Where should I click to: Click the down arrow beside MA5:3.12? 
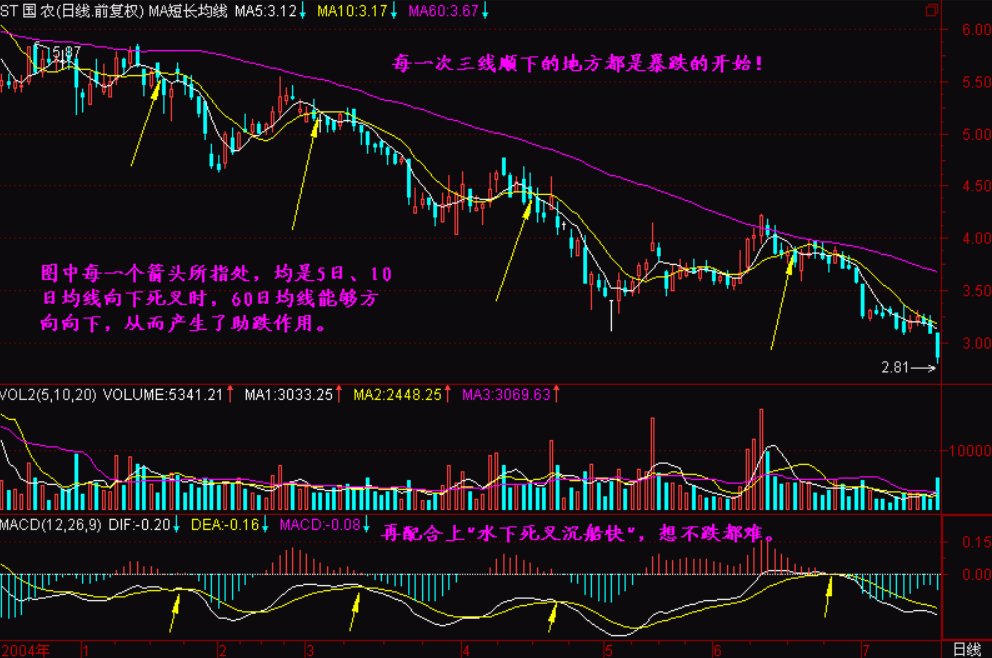point(304,11)
